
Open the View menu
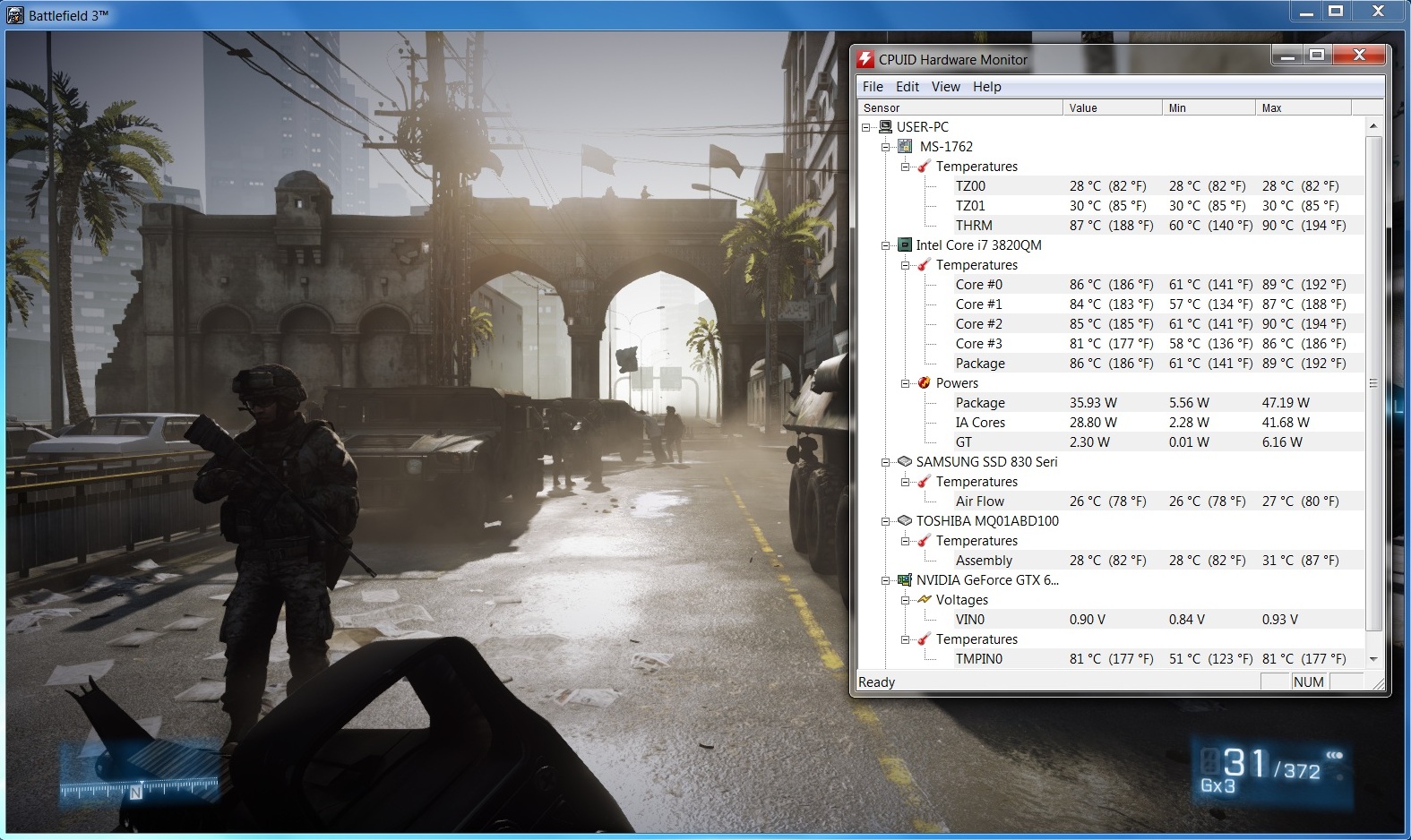946,87
